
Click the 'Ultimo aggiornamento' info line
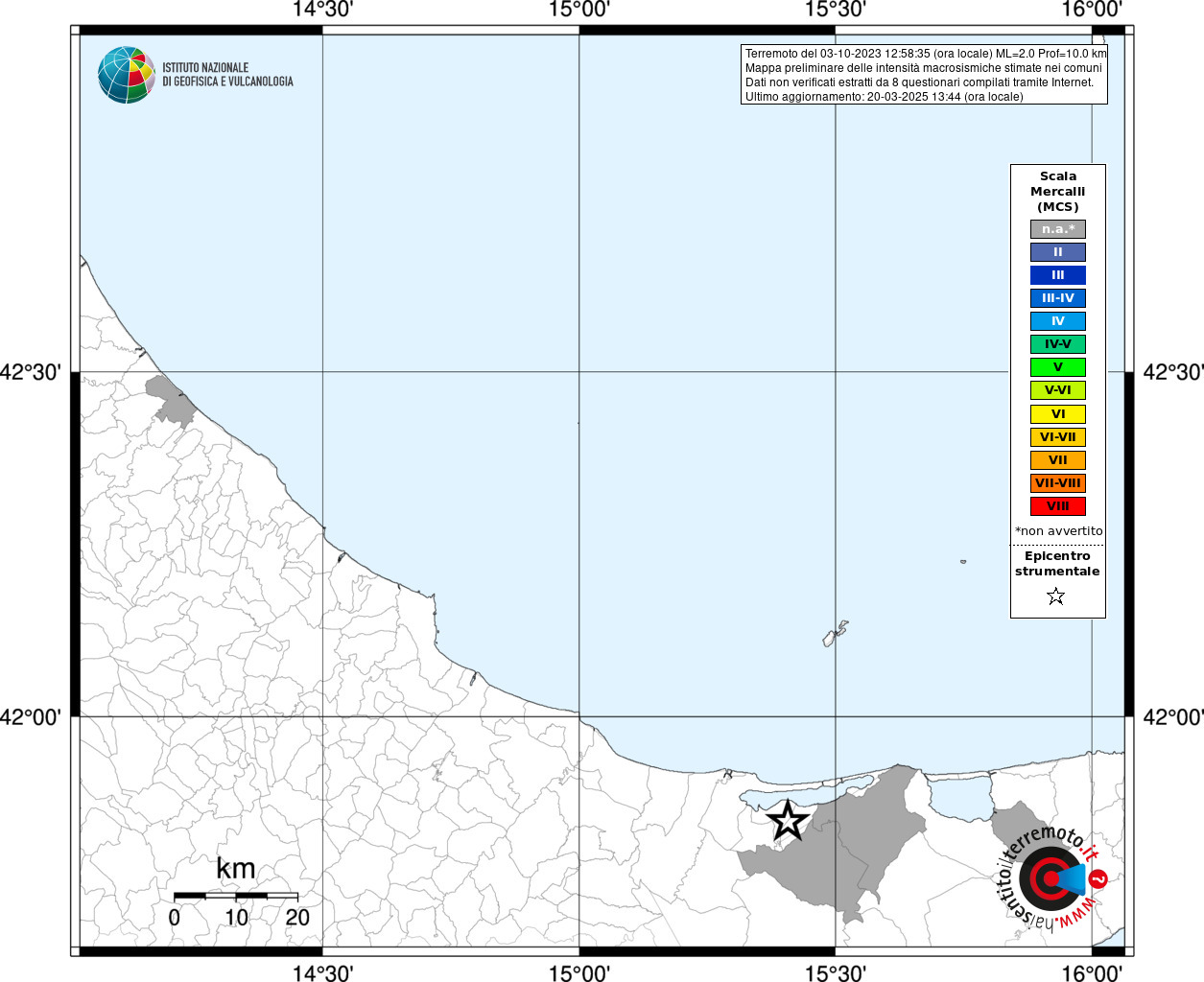click(885, 97)
